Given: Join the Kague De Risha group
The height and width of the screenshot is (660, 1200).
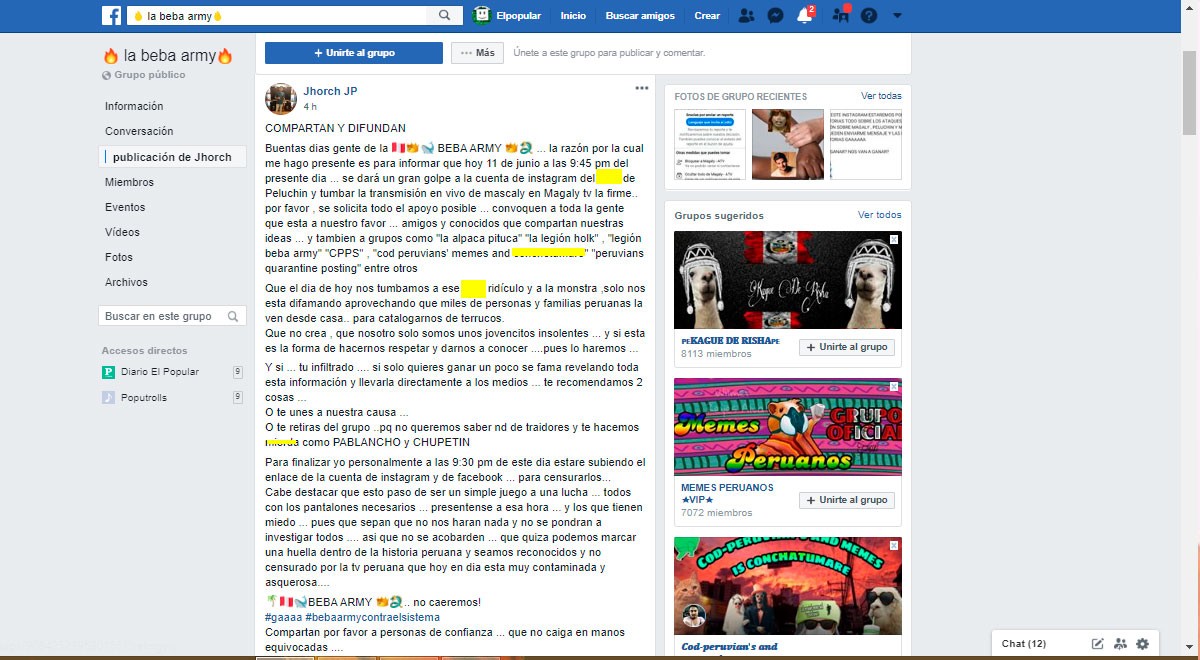Looking at the screenshot, I should point(847,347).
